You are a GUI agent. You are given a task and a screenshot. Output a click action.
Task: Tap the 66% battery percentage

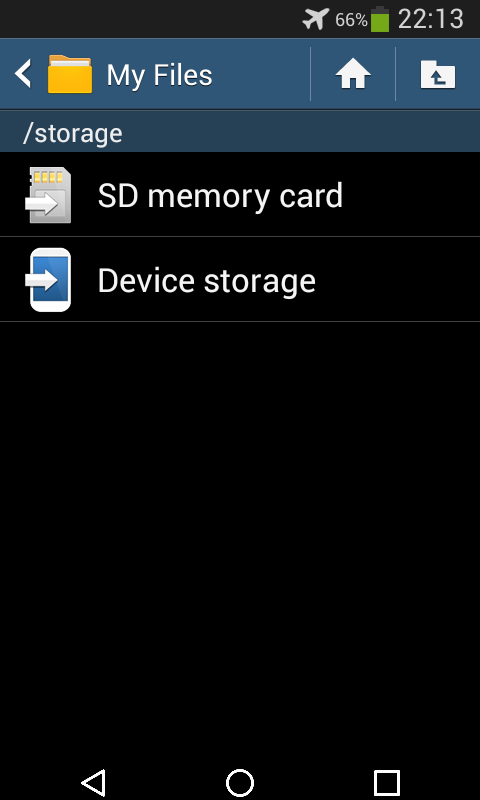[351, 20]
